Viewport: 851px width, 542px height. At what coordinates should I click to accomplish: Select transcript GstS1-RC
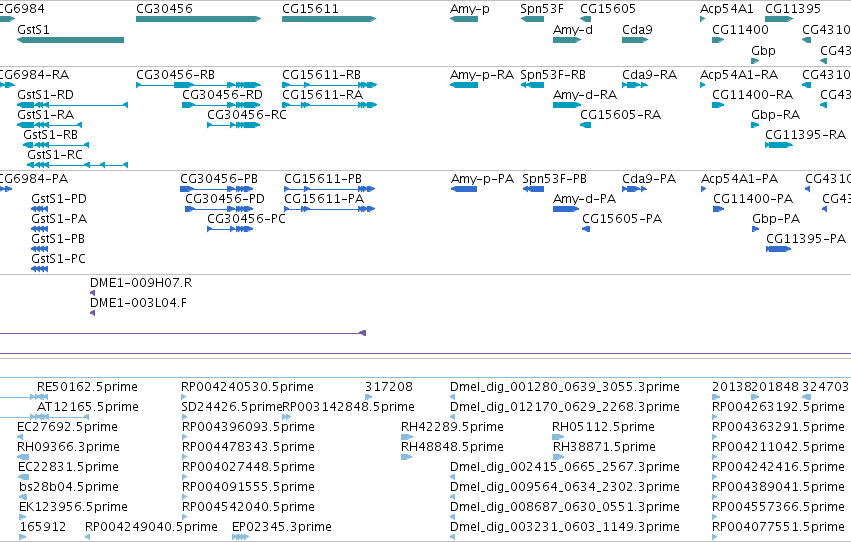[55, 155]
